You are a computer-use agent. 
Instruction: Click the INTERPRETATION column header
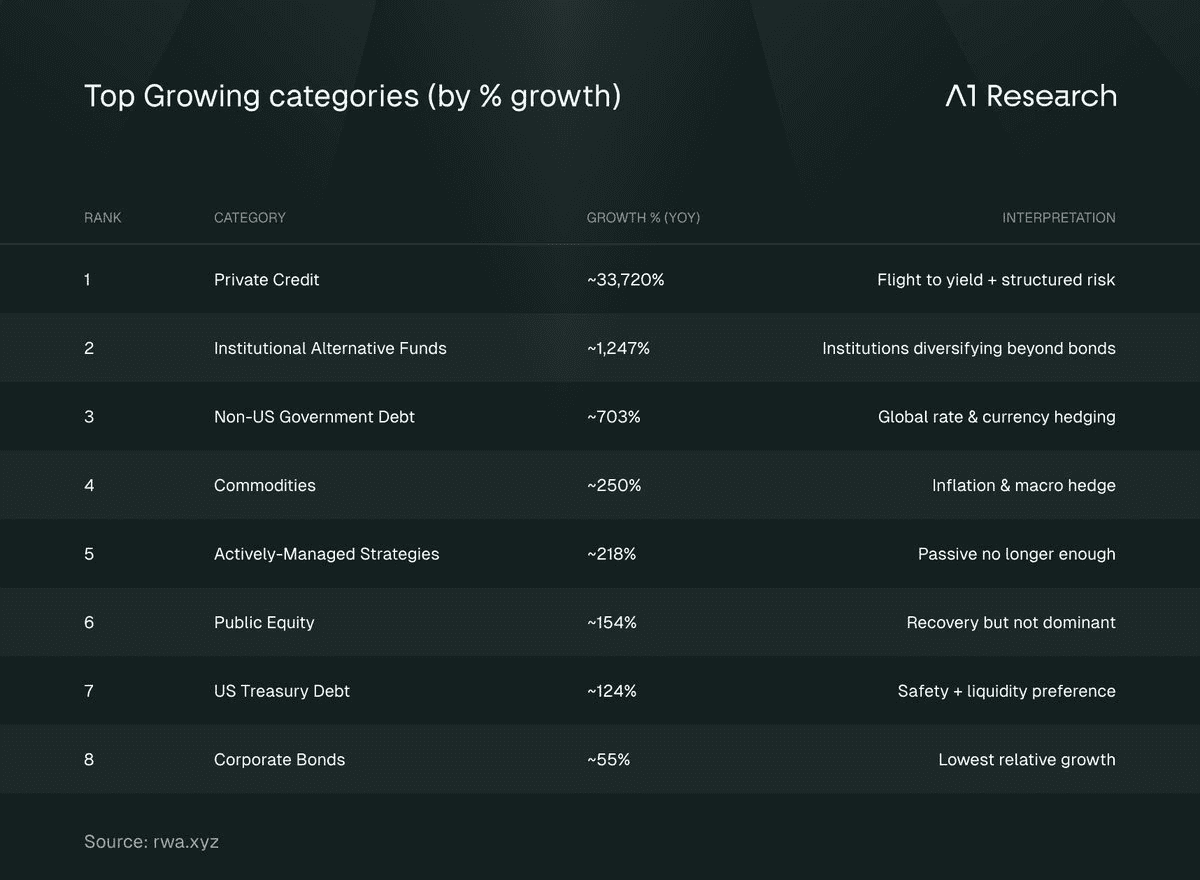click(x=1059, y=217)
